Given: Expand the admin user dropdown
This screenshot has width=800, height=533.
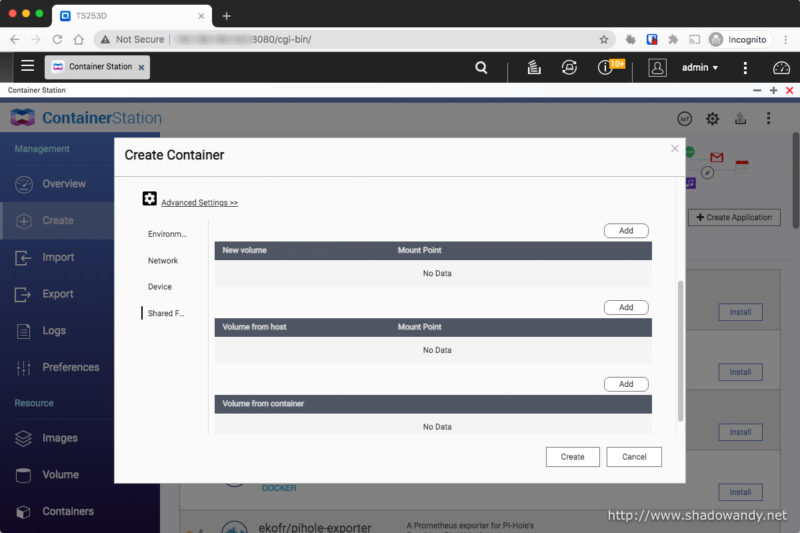Looking at the screenshot, I should tap(699, 67).
